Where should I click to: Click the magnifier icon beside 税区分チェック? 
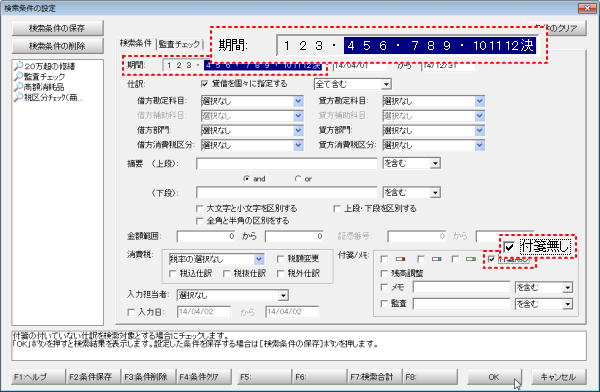pyautogui.click(x=18, y=97)
